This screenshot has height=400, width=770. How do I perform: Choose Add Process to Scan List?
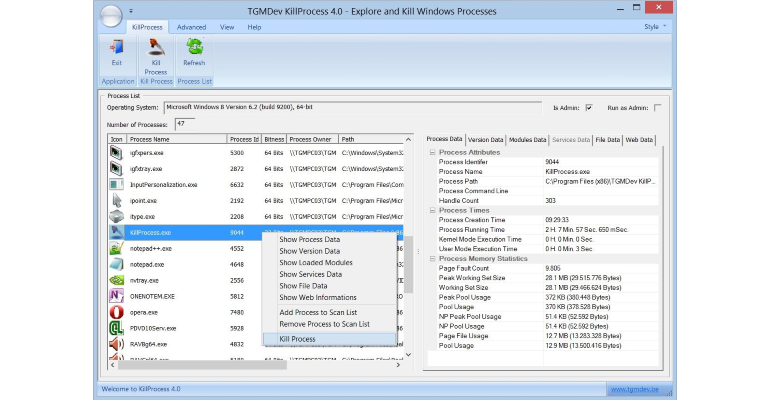(318, 313)
